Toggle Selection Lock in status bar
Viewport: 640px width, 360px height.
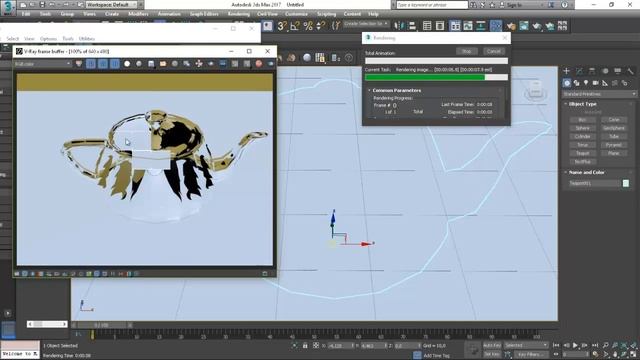(305, 345)
